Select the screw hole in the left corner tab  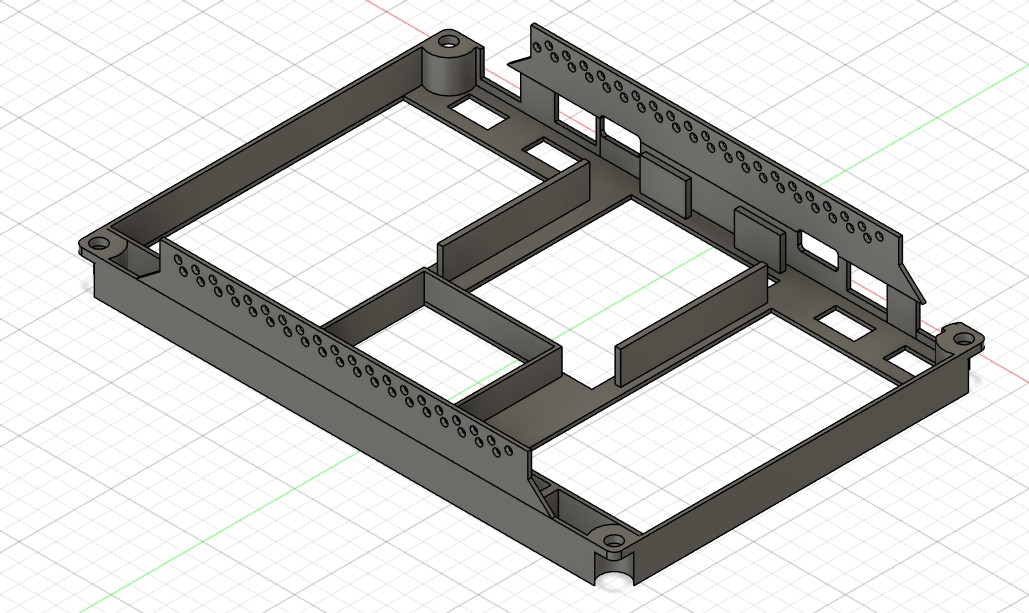(98, 243)
